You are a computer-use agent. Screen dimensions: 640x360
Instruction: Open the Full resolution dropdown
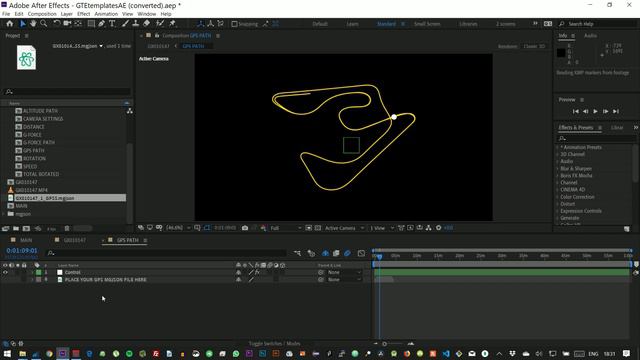pyautogui.click(x=286, y=228)
